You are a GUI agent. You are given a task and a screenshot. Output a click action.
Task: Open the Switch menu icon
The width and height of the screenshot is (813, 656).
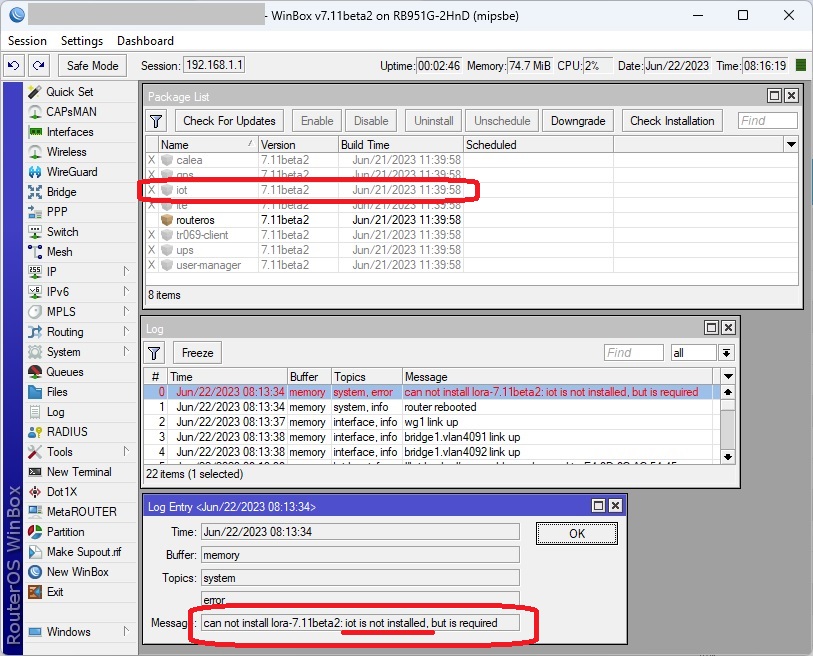35,232
